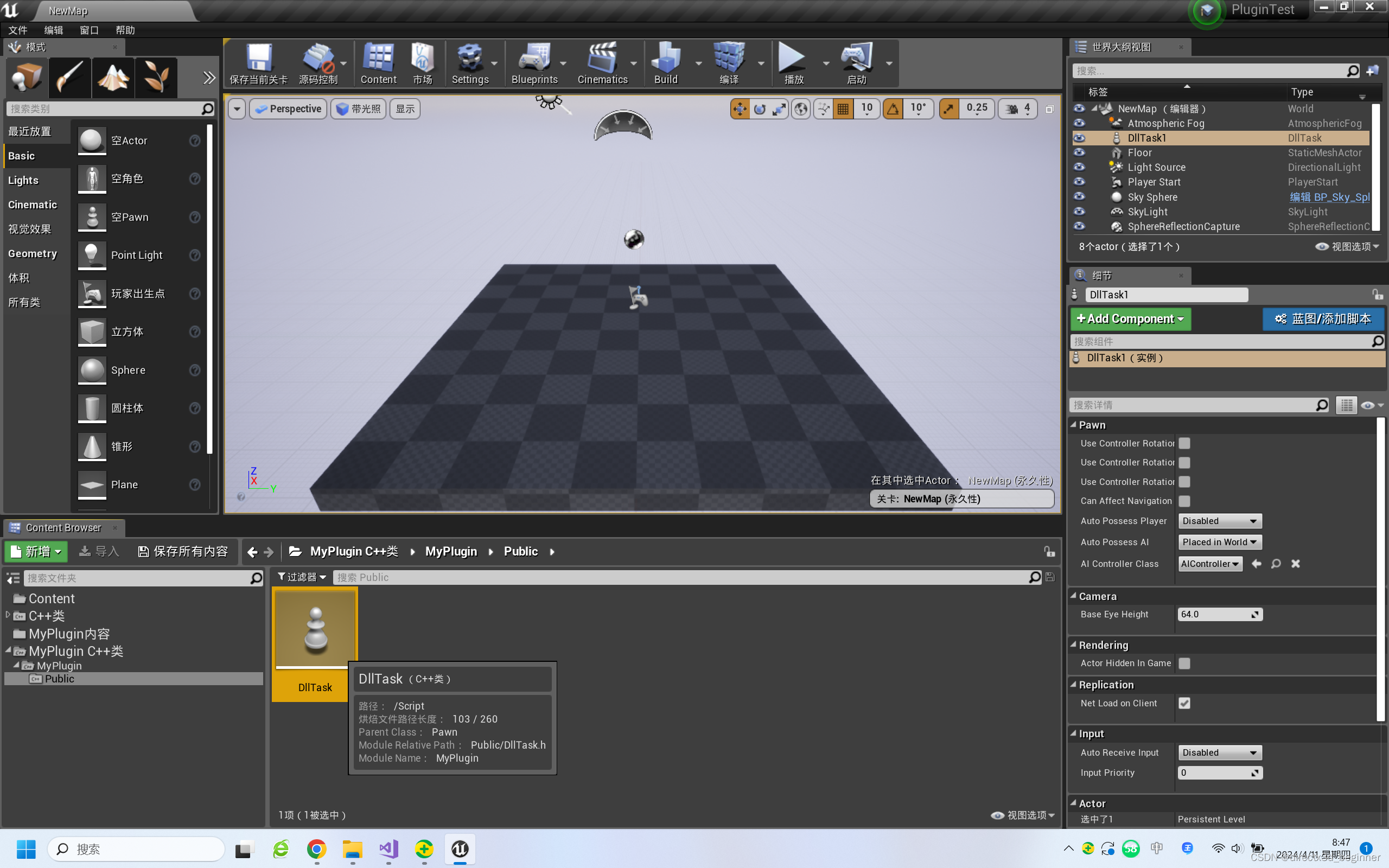
Task: Click the 启动 launch toolbar button
Action: click(x=856, y=63)
